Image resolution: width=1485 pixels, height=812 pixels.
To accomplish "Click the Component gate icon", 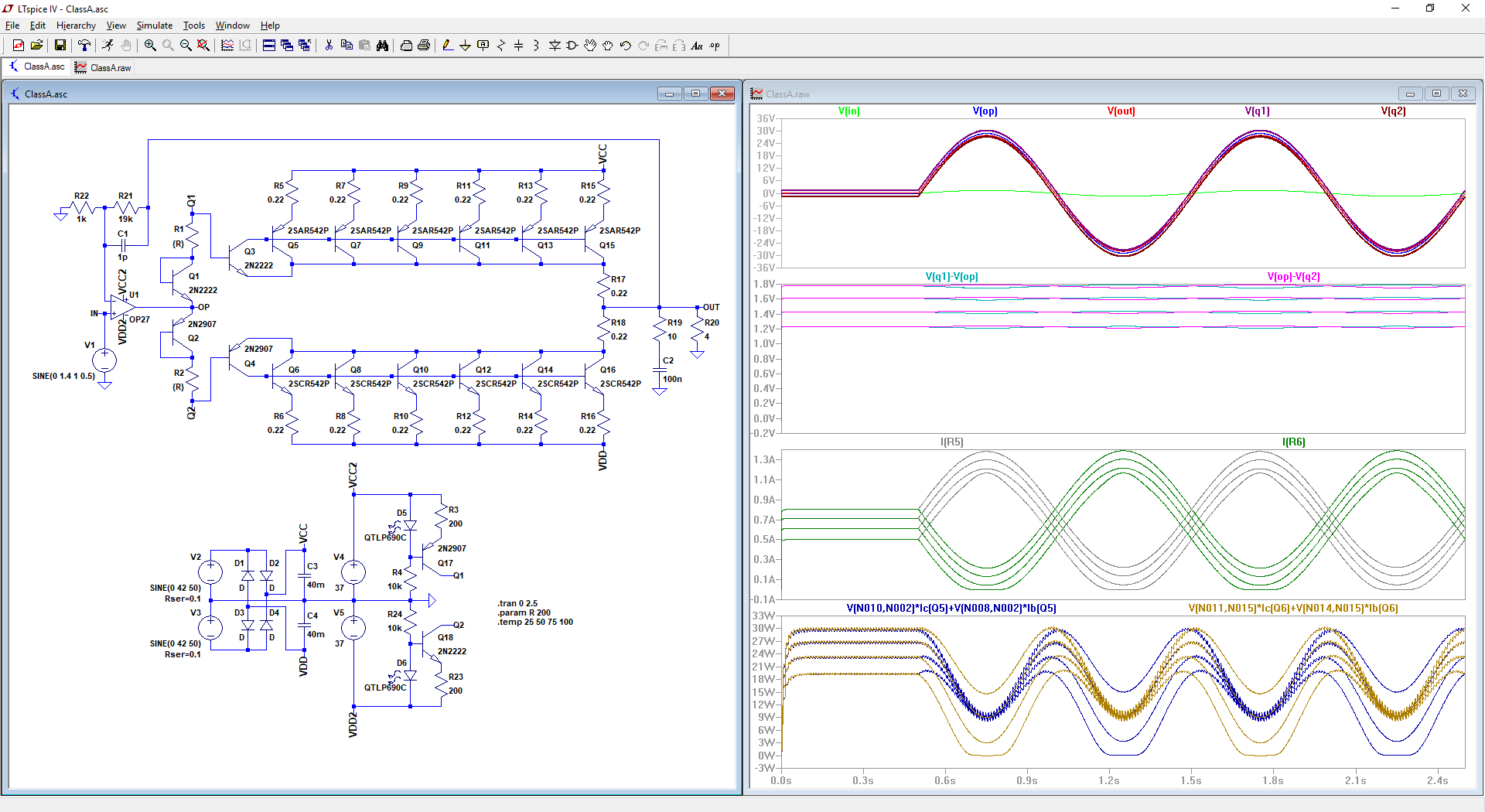I will coord(572,46).
